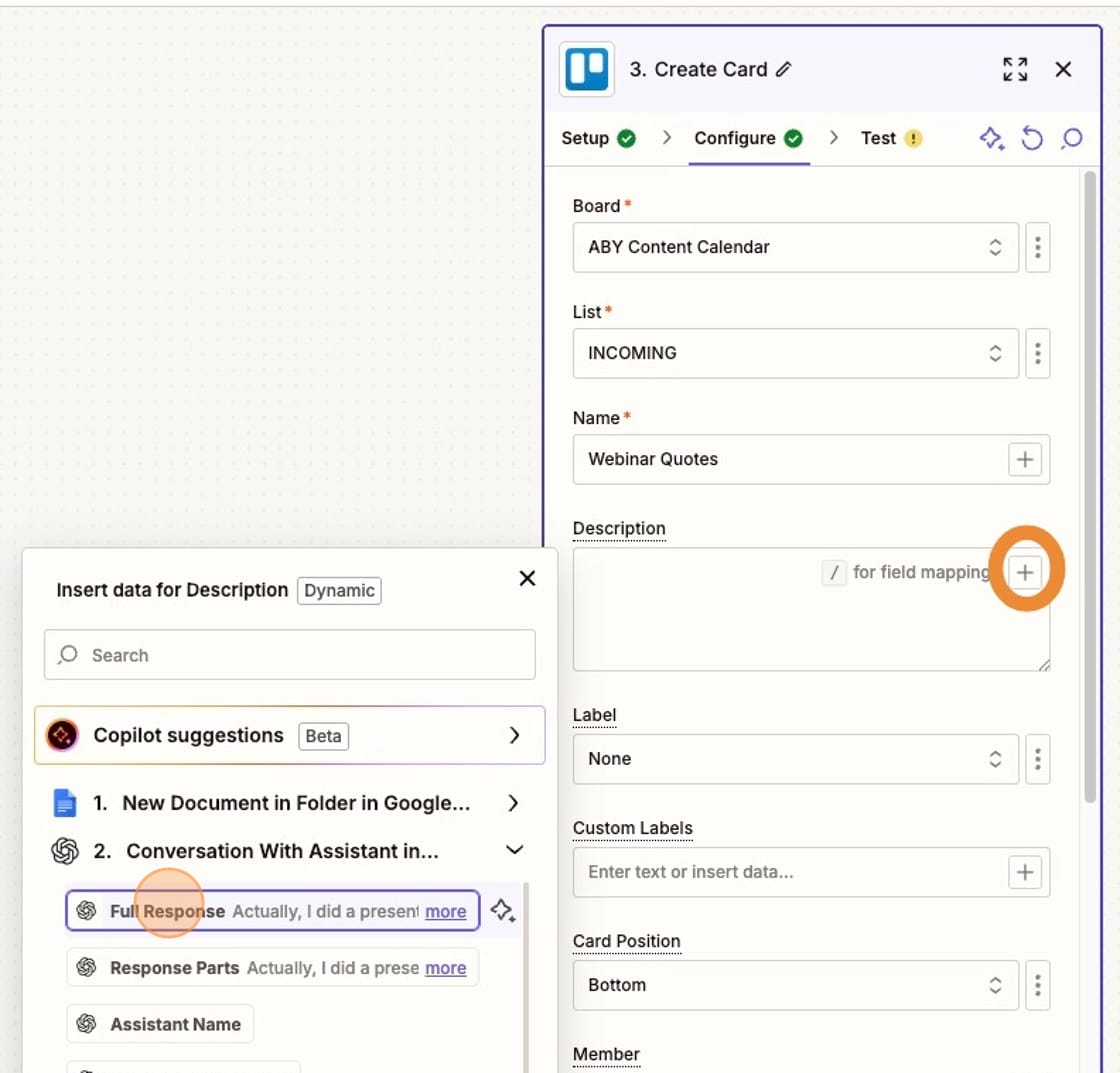Click the plus icon beside the Name field
Screen dimensions: 1120x1073
click(x=1025, y=459)
